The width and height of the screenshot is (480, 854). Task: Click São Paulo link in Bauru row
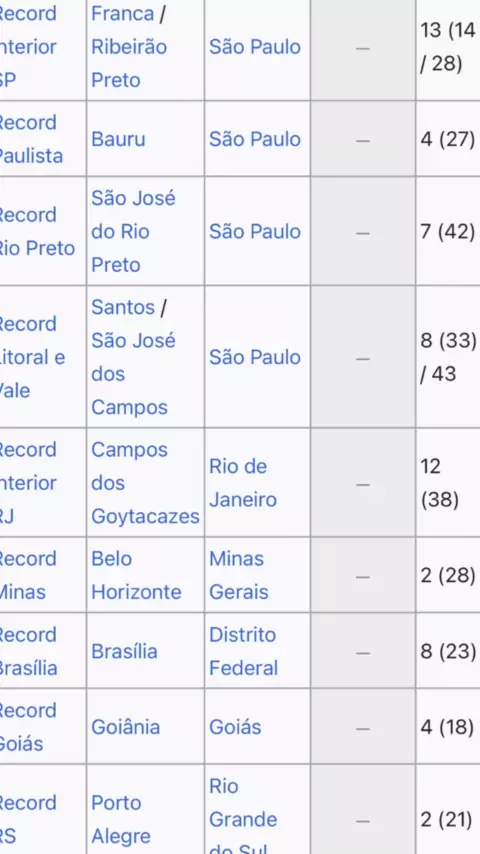(x=255, y=139)
